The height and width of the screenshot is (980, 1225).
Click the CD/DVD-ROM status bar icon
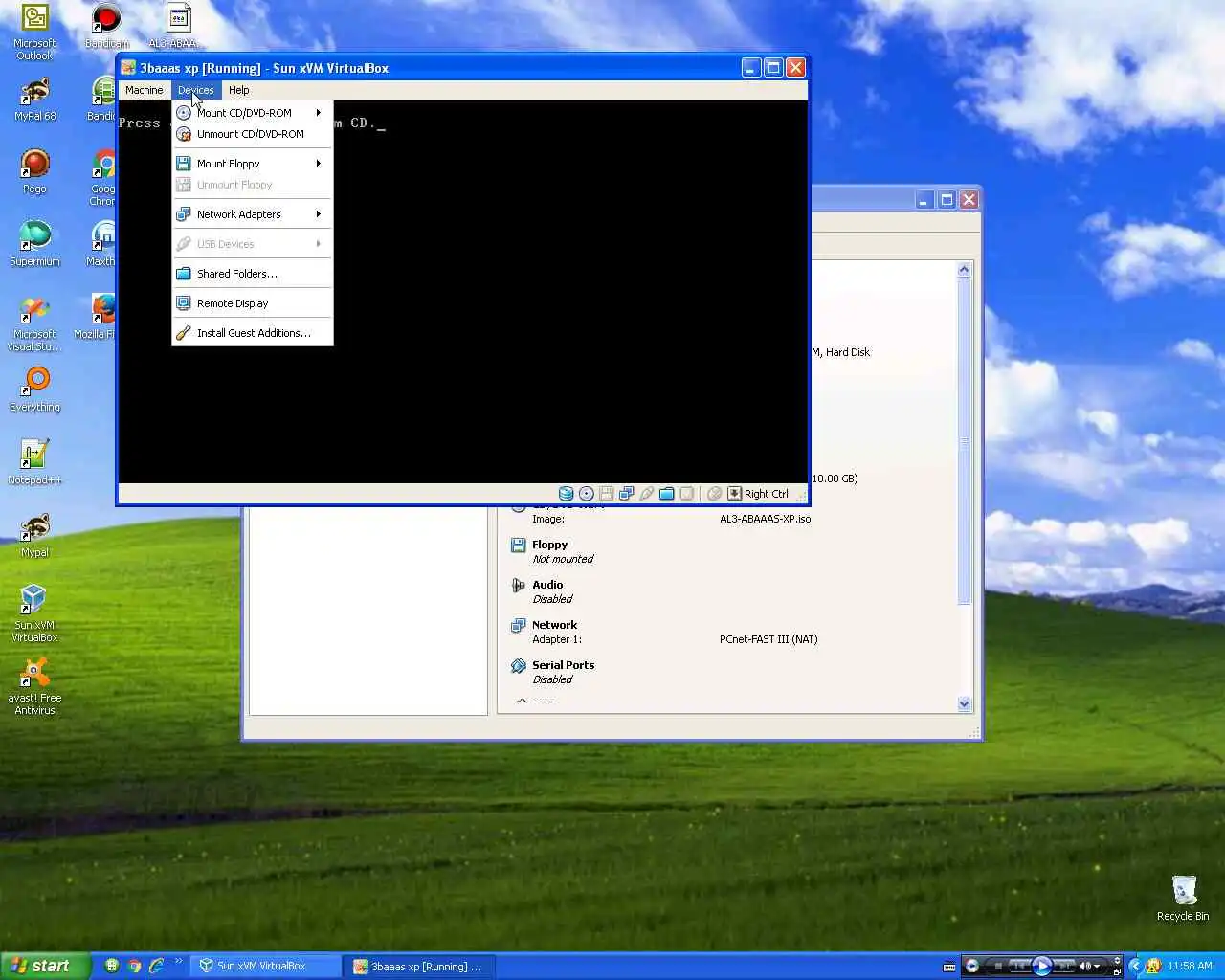pos(586,494)
